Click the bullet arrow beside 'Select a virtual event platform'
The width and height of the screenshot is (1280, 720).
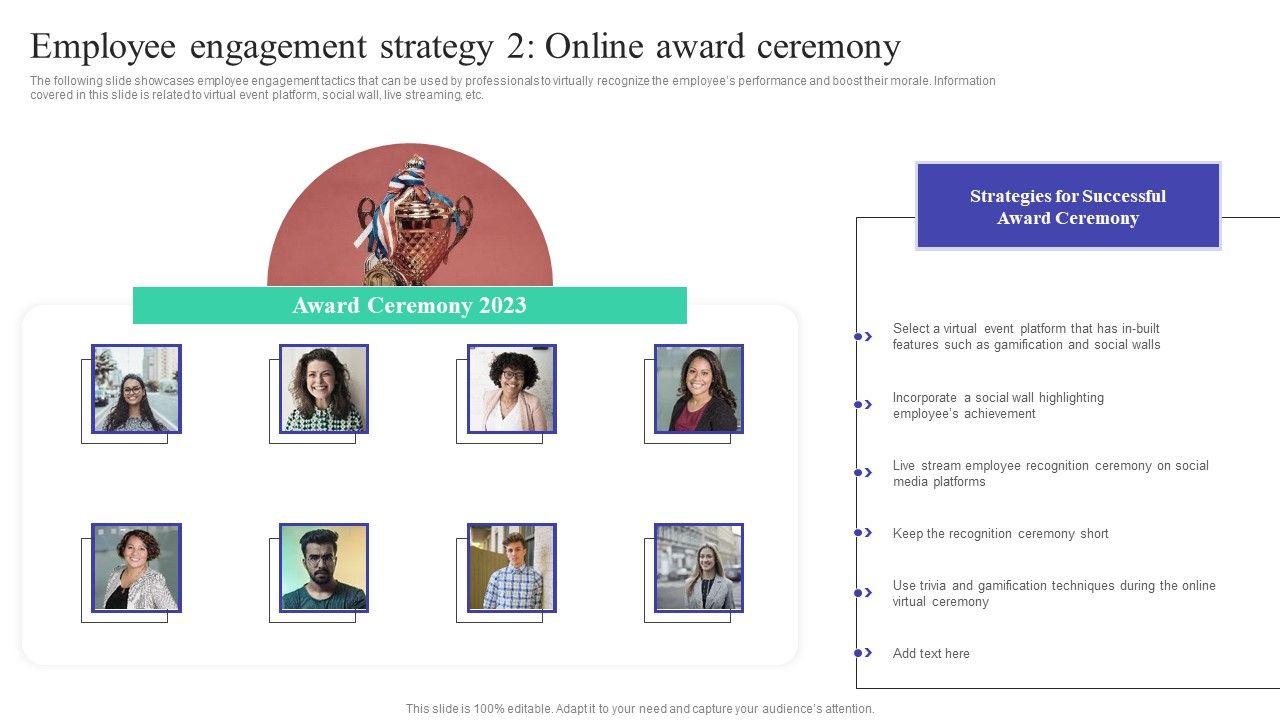(x=863, y=337)
